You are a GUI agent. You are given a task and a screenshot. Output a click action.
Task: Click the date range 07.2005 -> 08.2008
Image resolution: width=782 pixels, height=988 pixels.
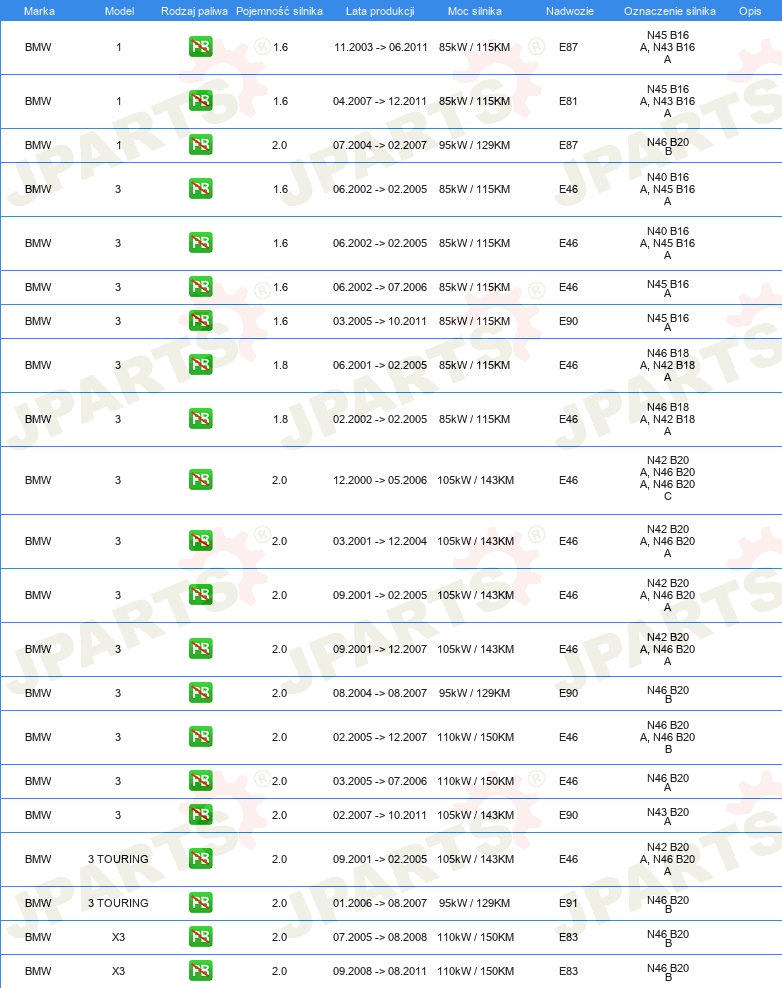[380, 938]
